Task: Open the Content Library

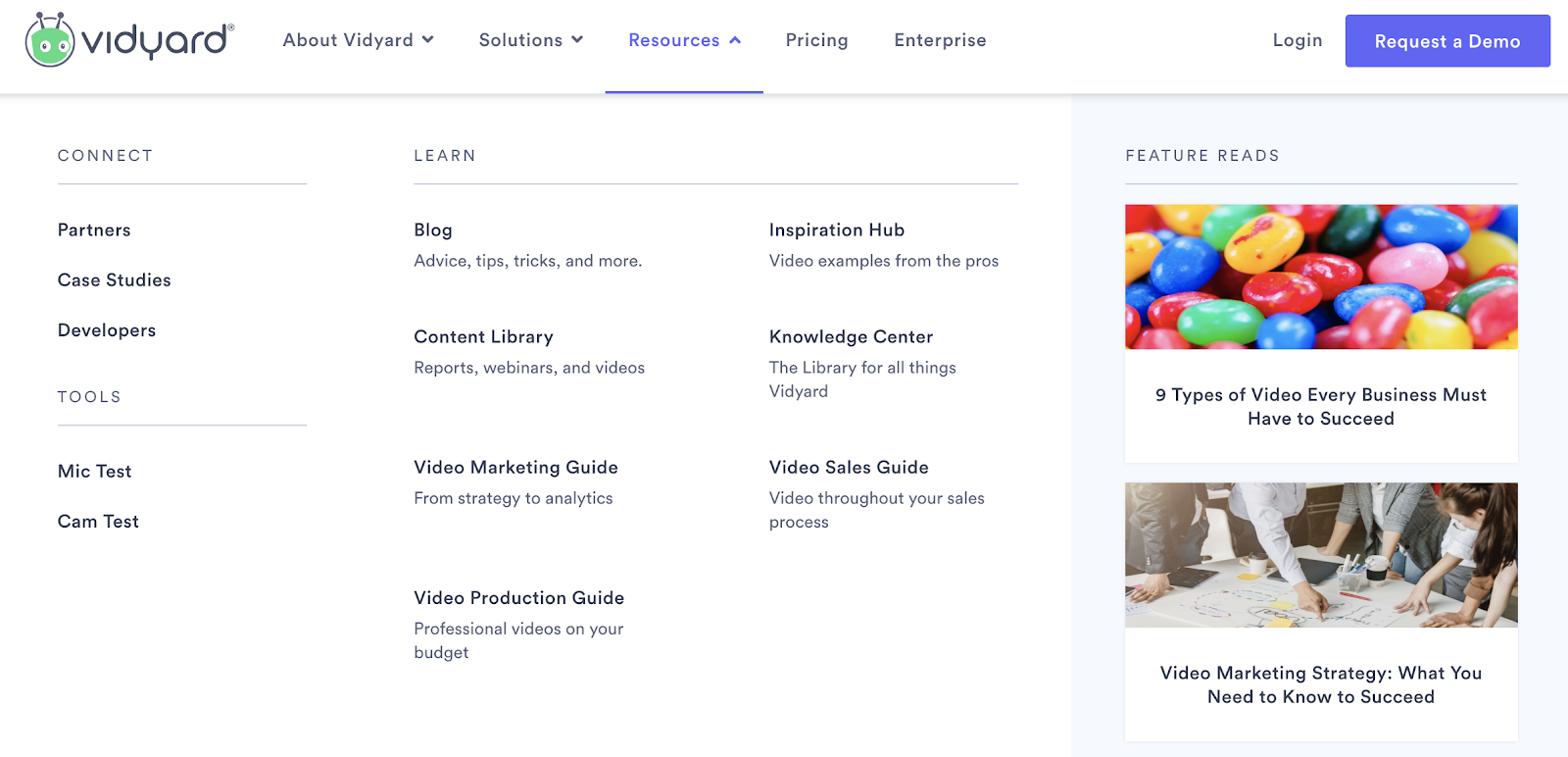Action: coord(483,337)
